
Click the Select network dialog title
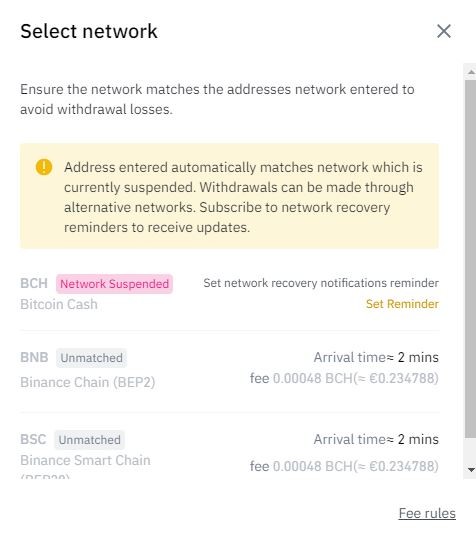(x=89, y=31)
